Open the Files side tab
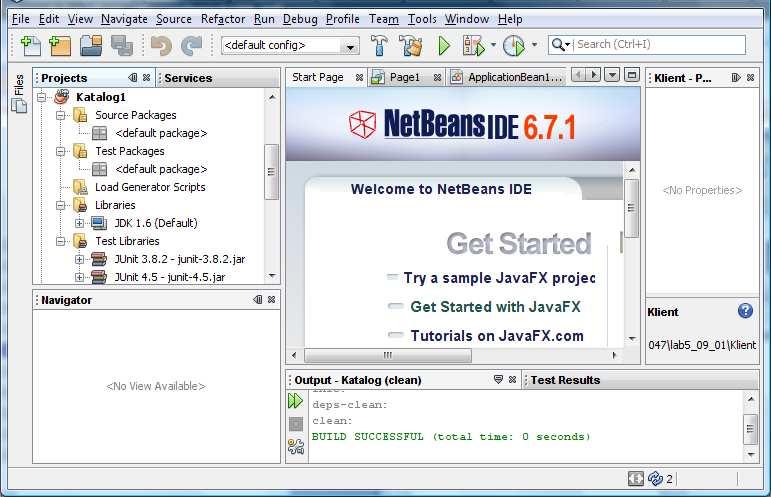The width and height of the screenshot is (771, 497). (x=19, y=93)
